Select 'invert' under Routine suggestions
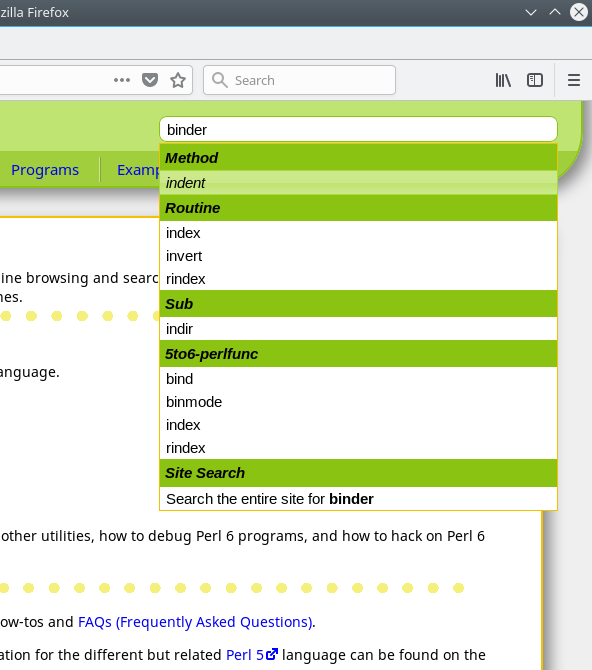The image size is (592, 670). coord(358,256)
